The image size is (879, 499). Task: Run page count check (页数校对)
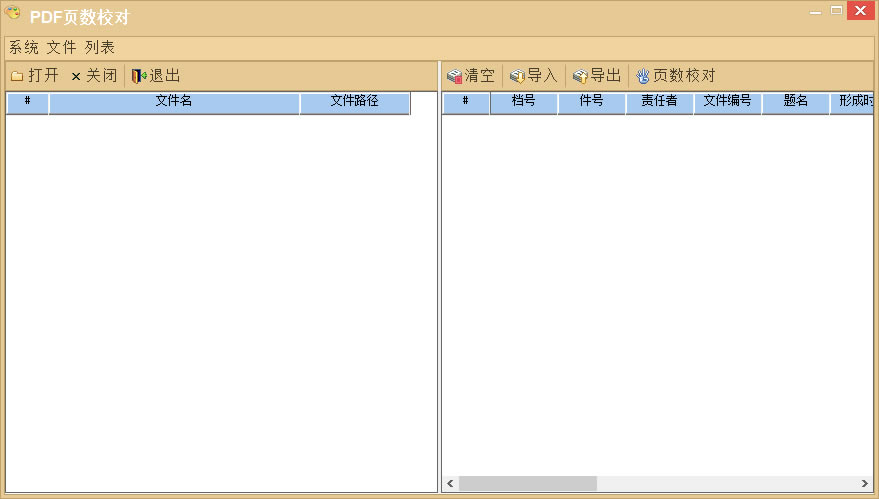click(x=676, y=76)
